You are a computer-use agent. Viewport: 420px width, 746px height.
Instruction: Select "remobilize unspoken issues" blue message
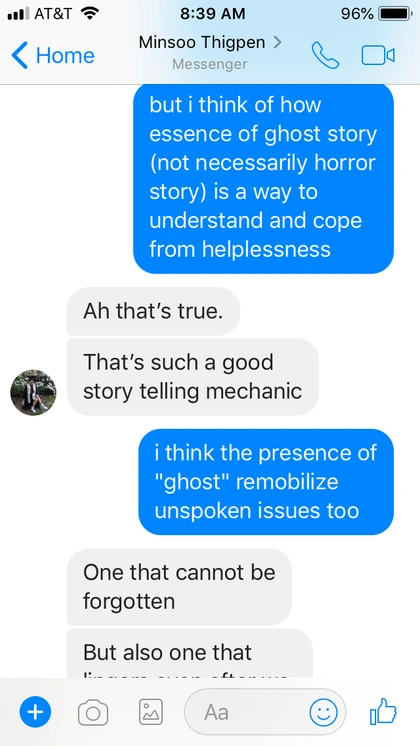[x=266, y=481]
